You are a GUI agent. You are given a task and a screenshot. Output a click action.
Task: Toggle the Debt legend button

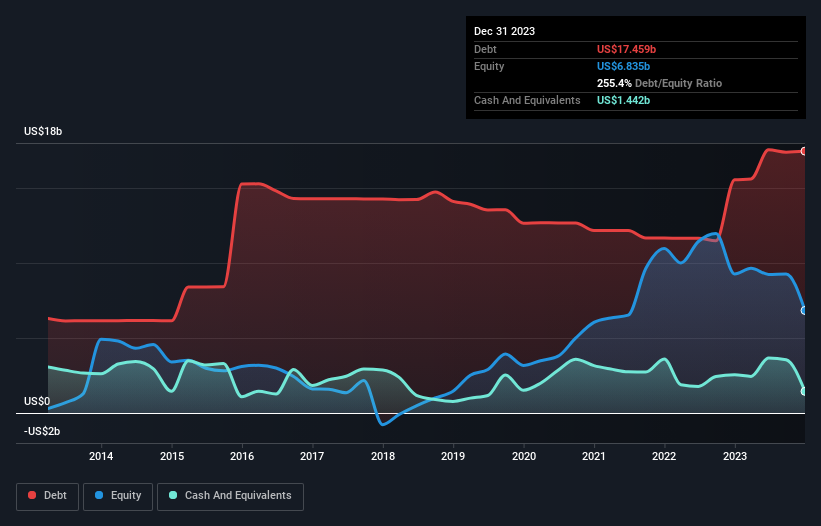(x=46, y=496)
